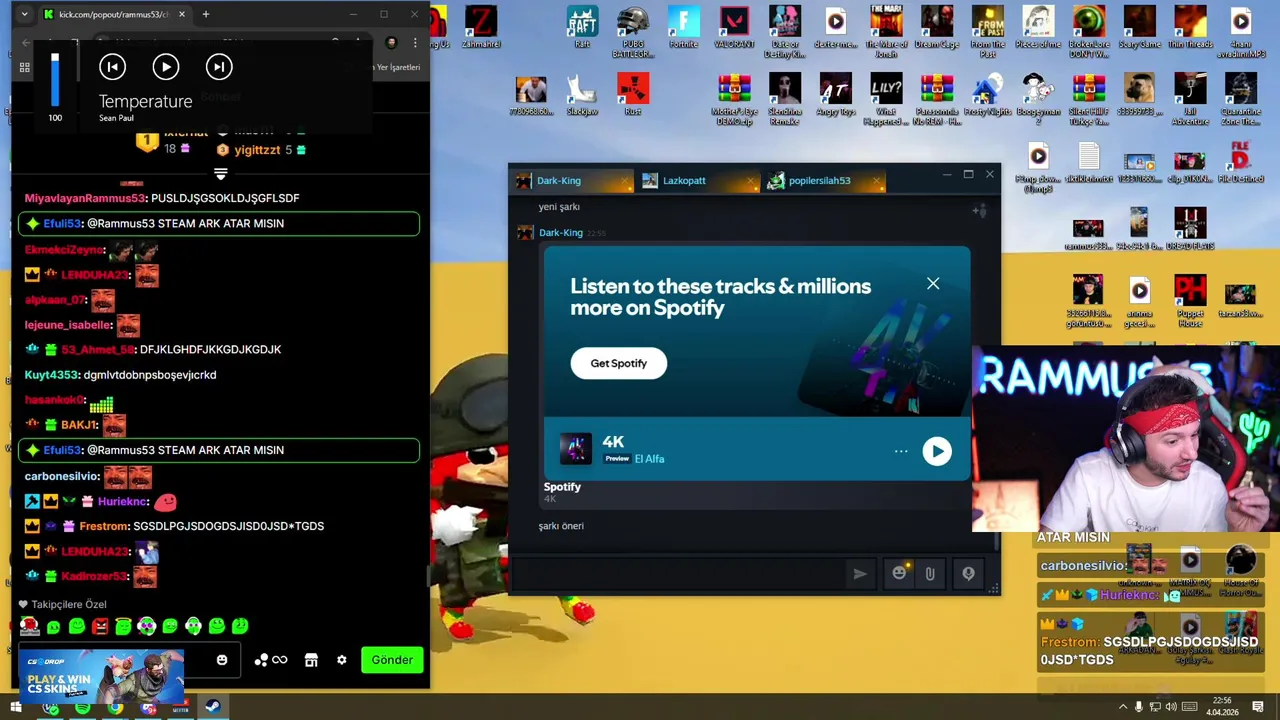Open the Mother's Eye DEMO zip archive
The width and height of the screenshot is (1280, 720).
click(x=734, y=99)
